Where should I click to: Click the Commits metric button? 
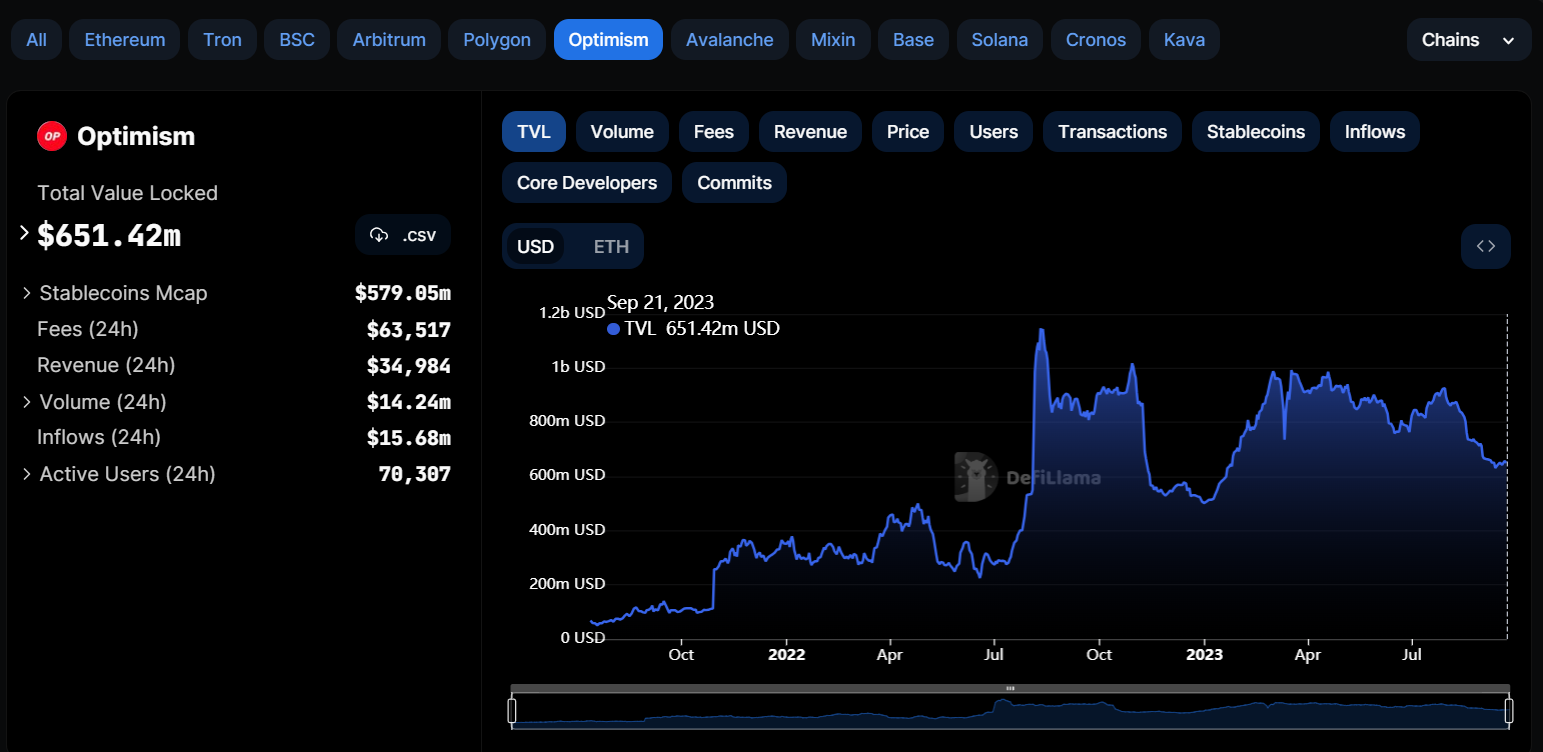[x=734, y=183]
